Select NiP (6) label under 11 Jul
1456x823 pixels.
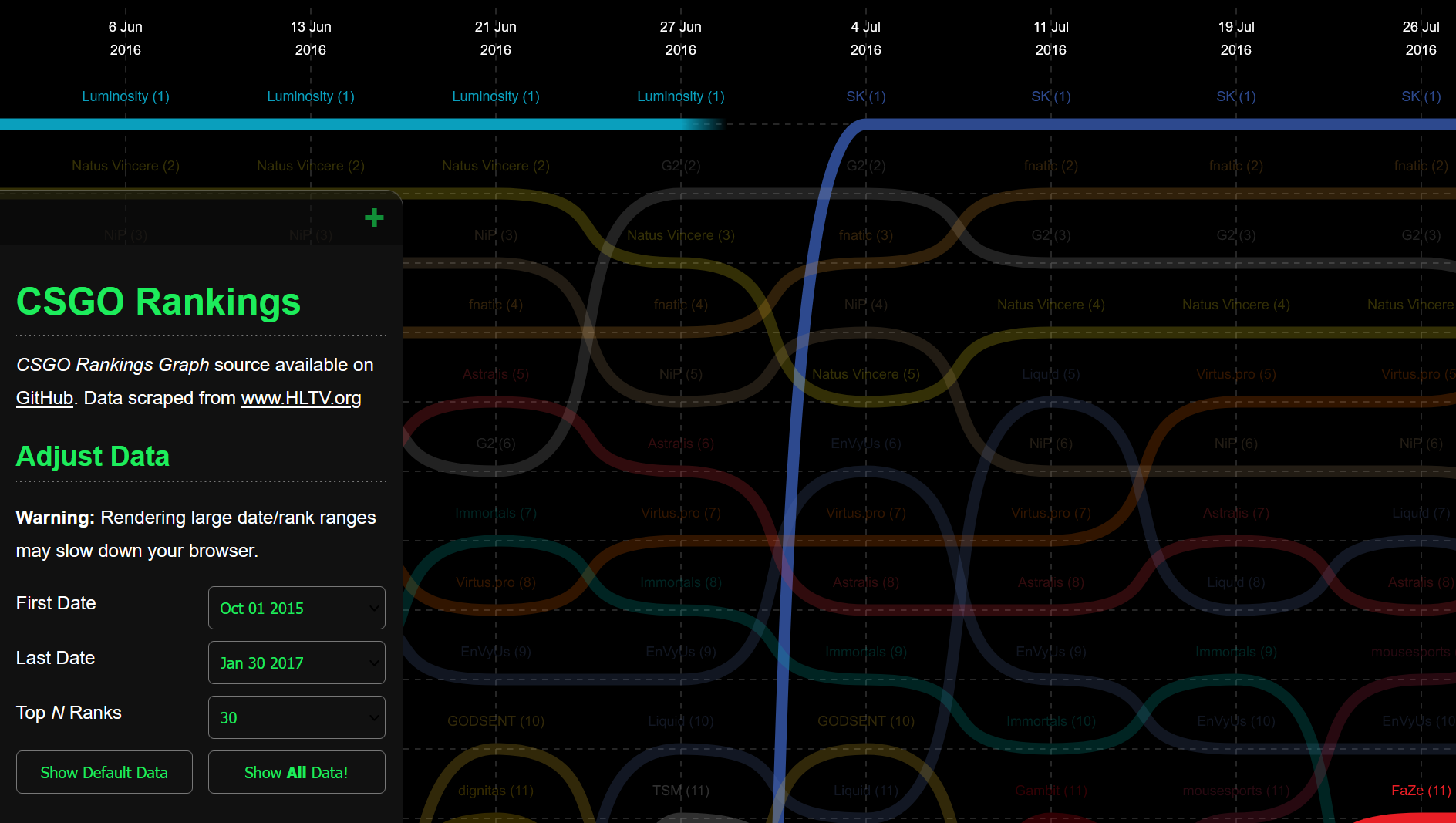tap(1051, 444)
